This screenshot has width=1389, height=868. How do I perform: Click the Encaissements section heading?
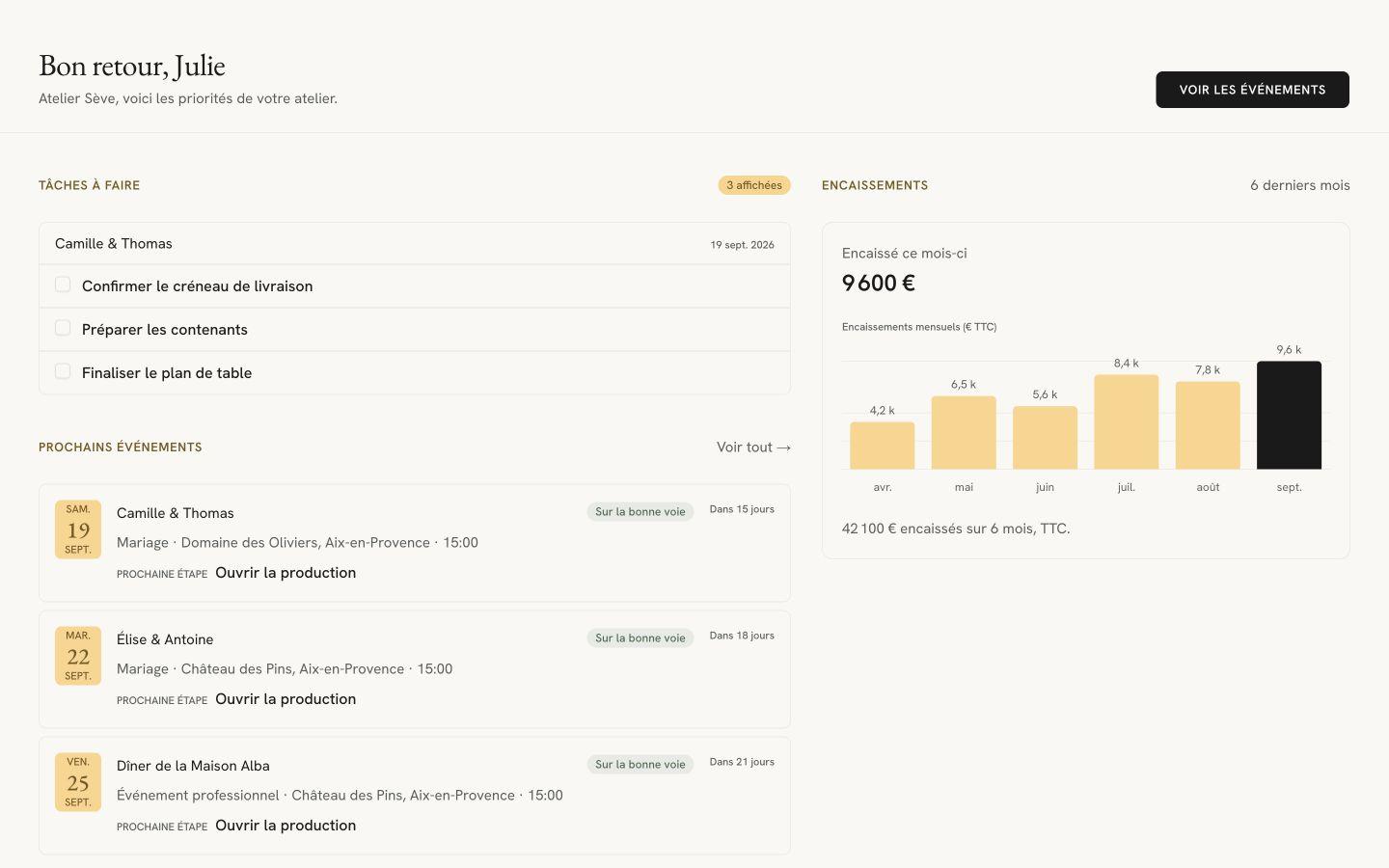pyautogui.click(x=875, y=185)
